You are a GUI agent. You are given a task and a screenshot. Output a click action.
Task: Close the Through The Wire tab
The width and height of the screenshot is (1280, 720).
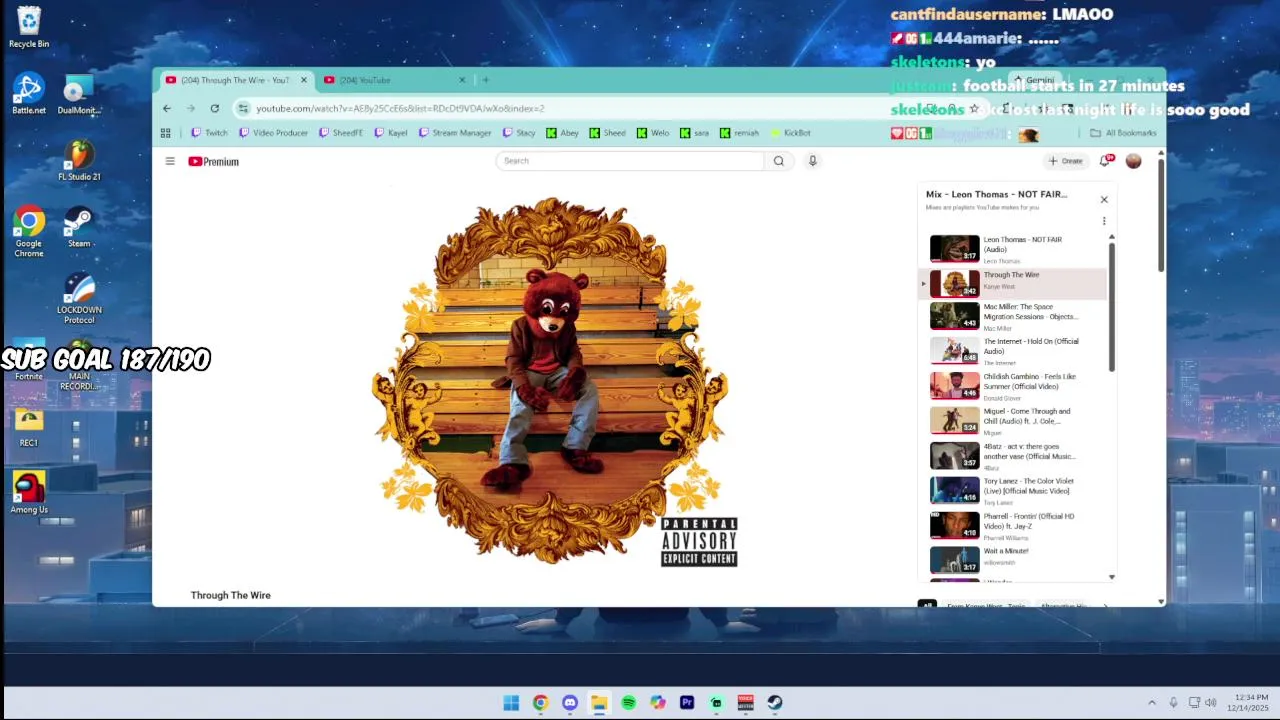(x=303, y=80)
